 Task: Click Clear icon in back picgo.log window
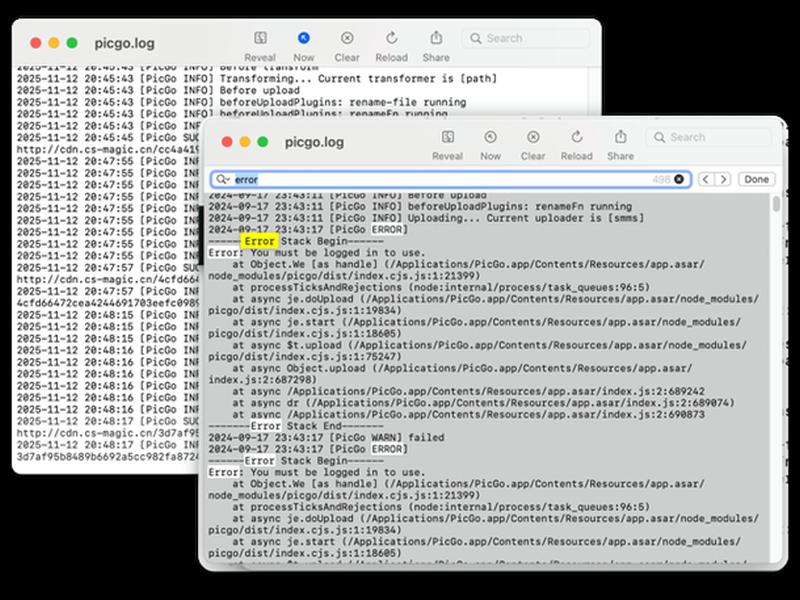347,38
